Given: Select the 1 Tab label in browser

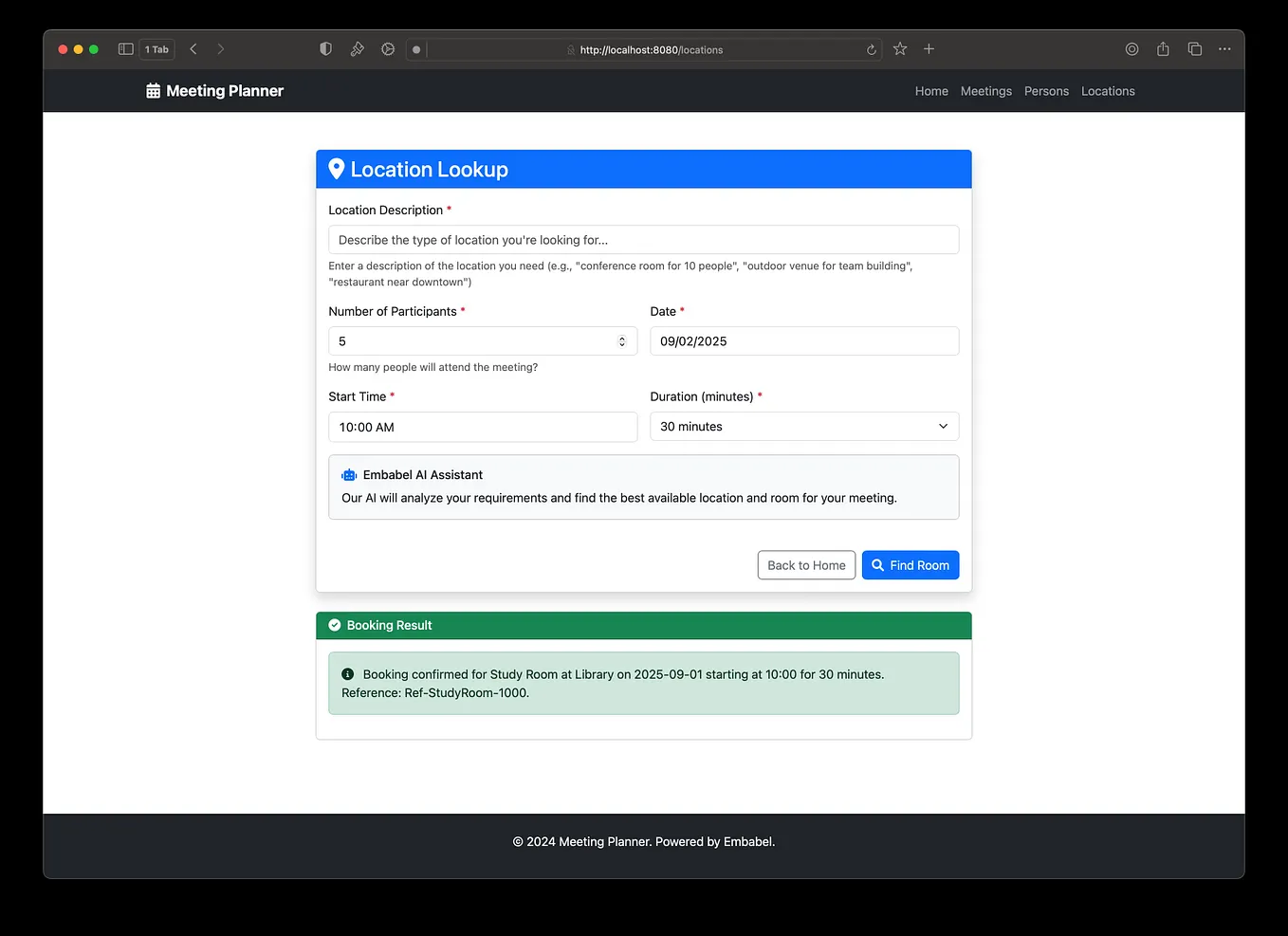Looking at the screenshot, I should [156, 48].
